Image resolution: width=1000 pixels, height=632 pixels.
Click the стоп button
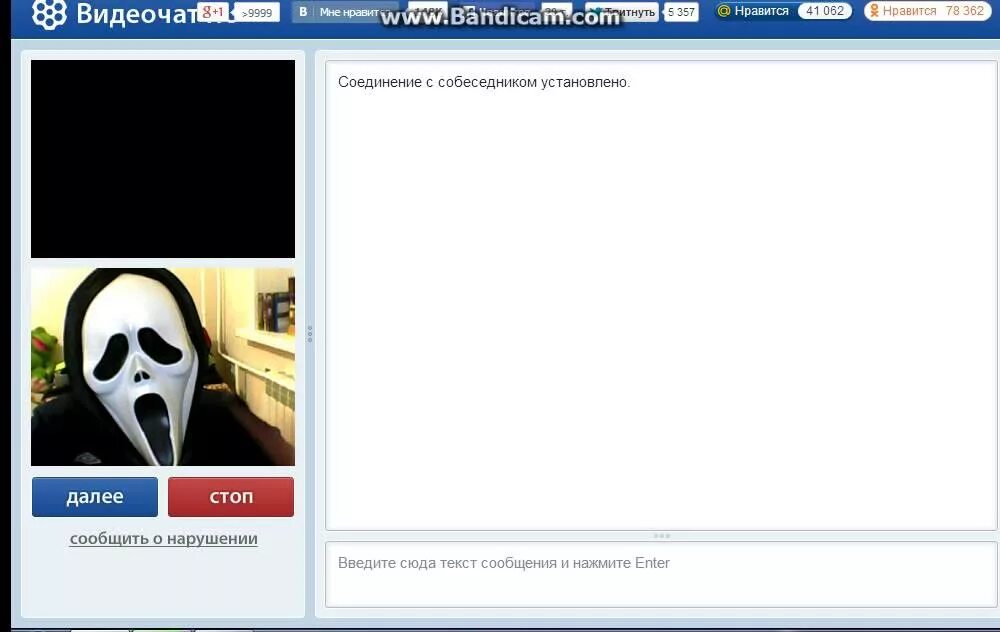(x=231, y=497)
